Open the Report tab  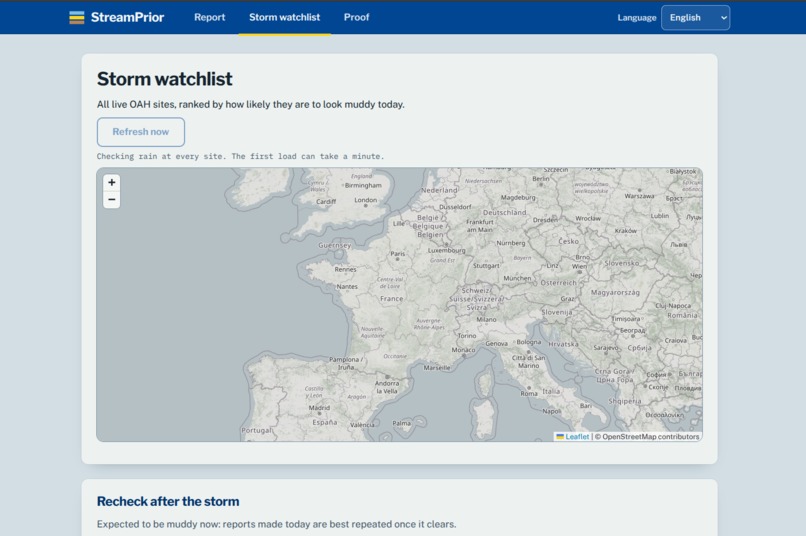pyautogui.click(x=209, y=17)
